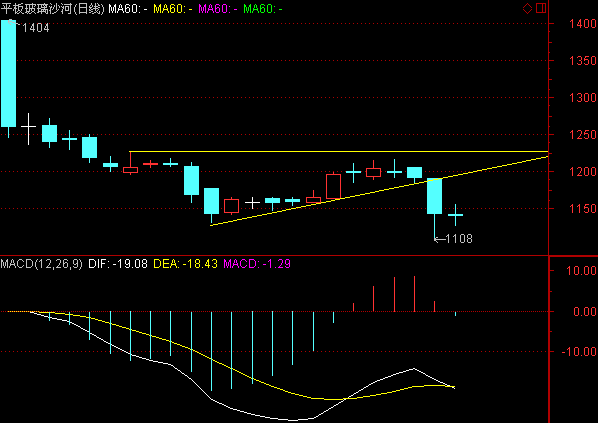Click the tallest red MACD histogram bar
The height and width of the screenshot is (423, 598).
tap(415, 294)
